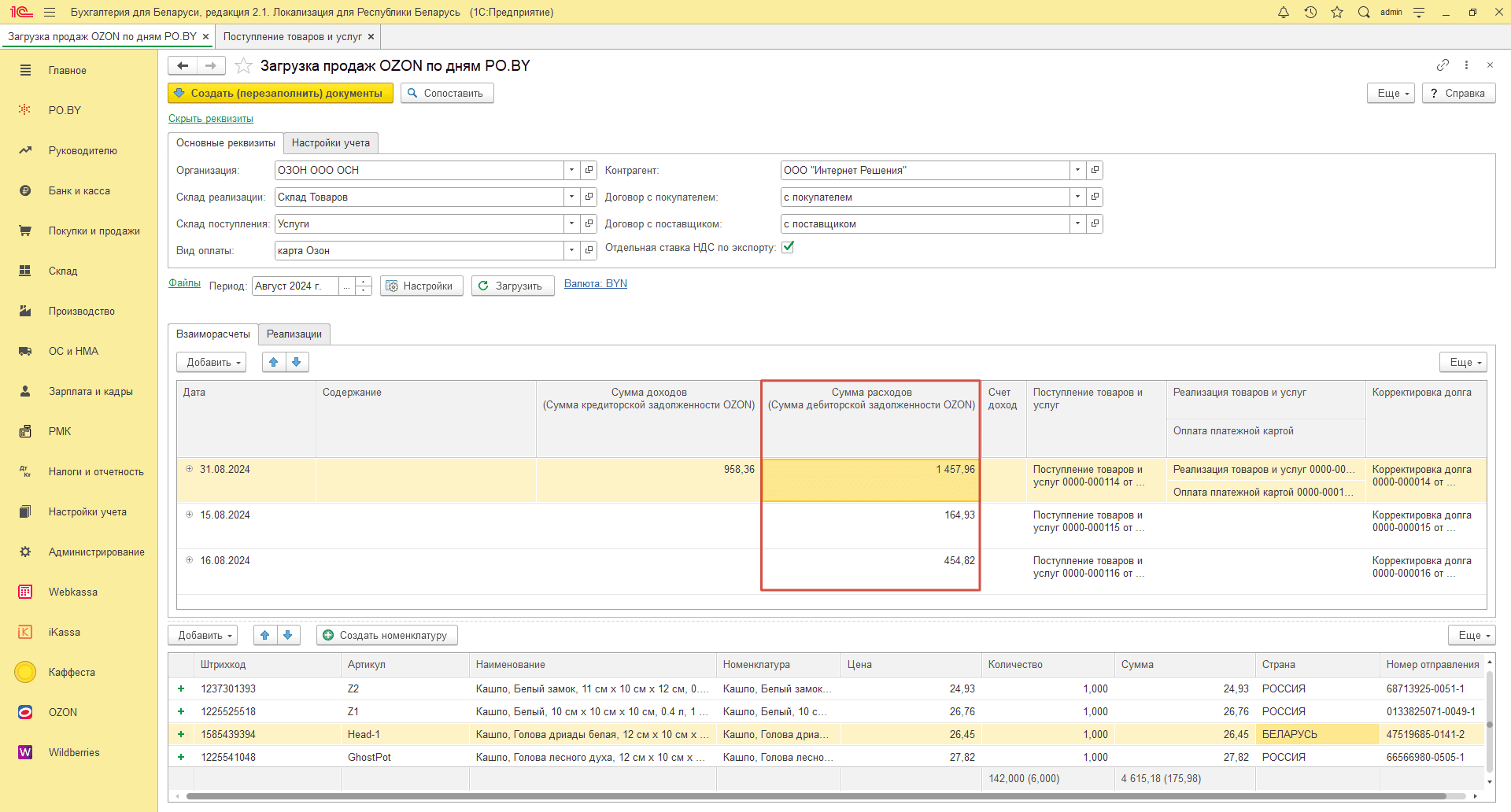Viewport: 1511px width, 812px height.
Task: Click the Сопоставить button
Action: tap(447, 93)
